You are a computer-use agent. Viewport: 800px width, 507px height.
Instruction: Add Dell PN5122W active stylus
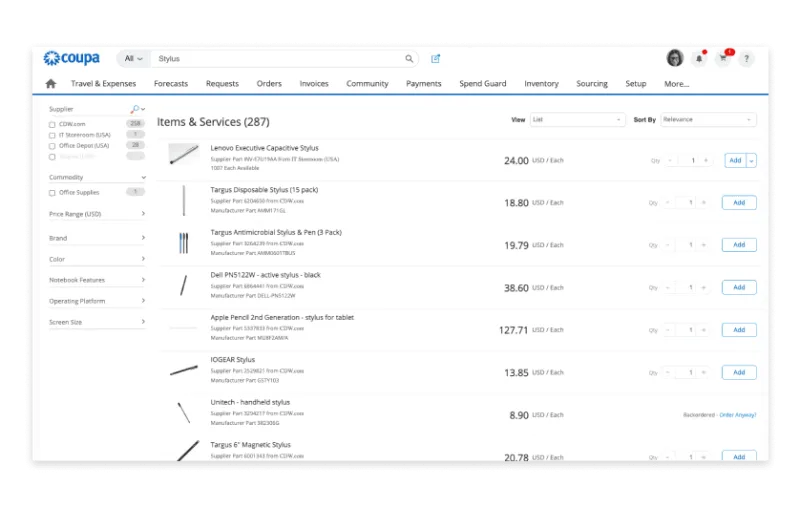[x=739, y=287]
